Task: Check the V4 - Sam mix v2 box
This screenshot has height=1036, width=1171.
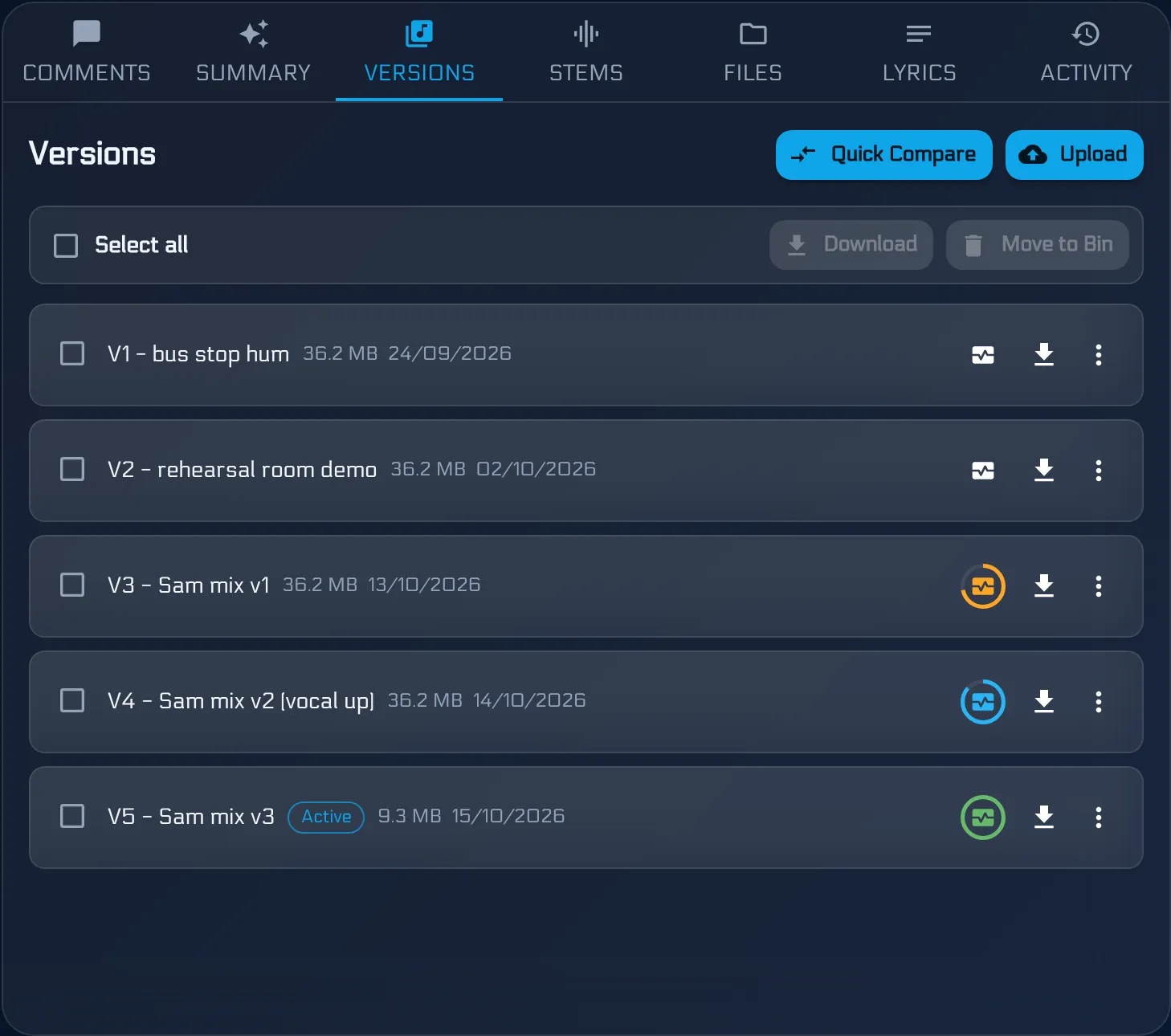Action: [x=72, y=700]
